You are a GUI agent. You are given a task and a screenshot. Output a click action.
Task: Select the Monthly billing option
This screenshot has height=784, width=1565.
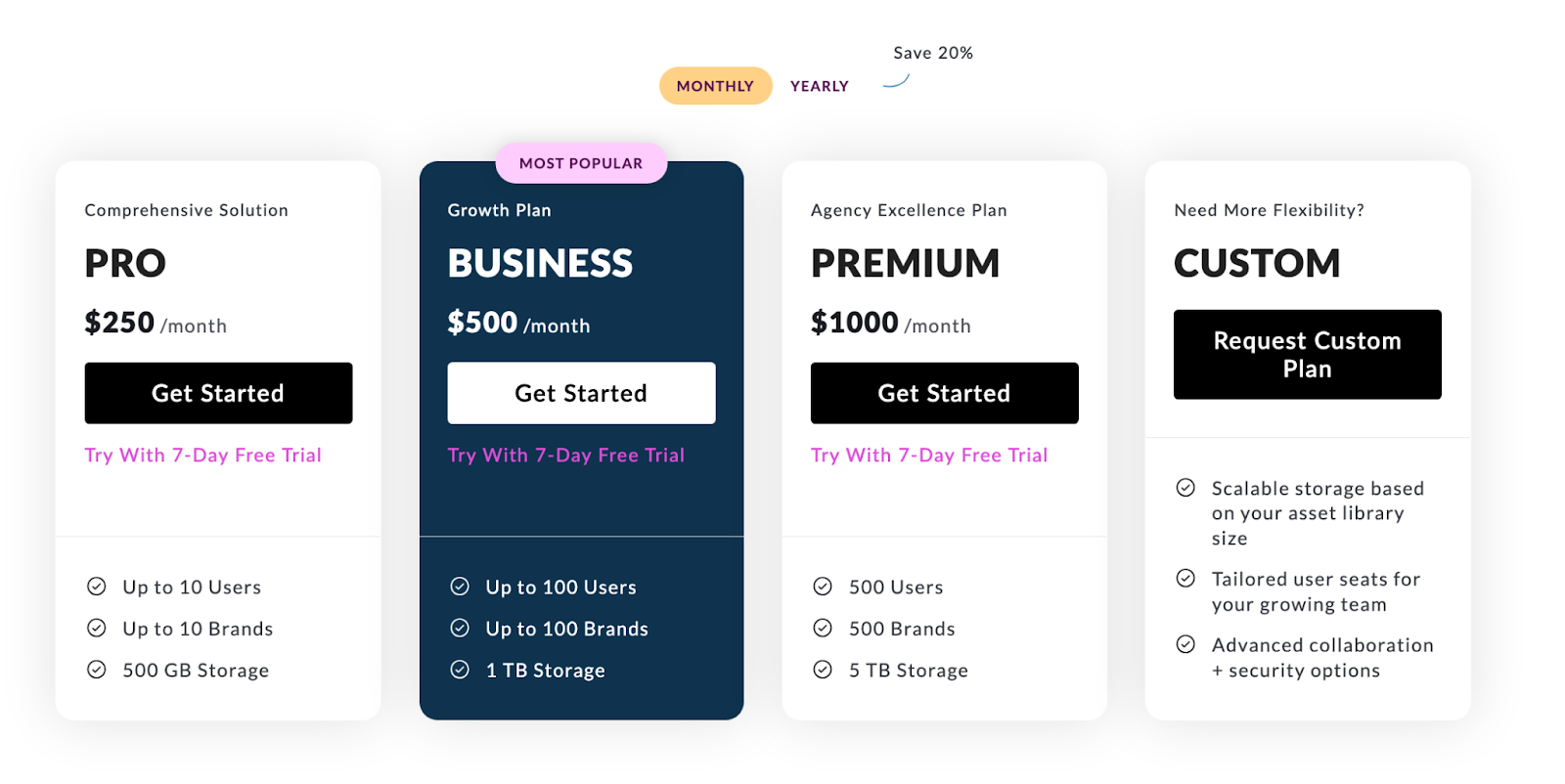(715, 85)
